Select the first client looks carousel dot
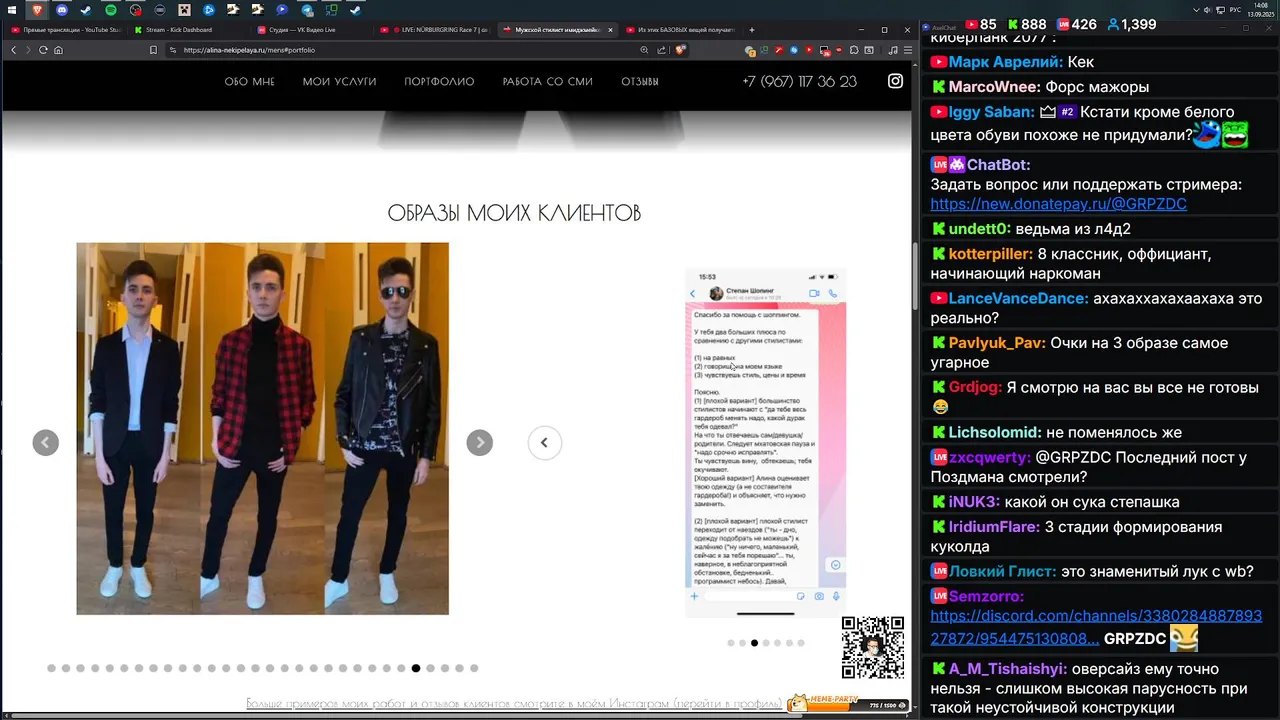 (52, 668)
